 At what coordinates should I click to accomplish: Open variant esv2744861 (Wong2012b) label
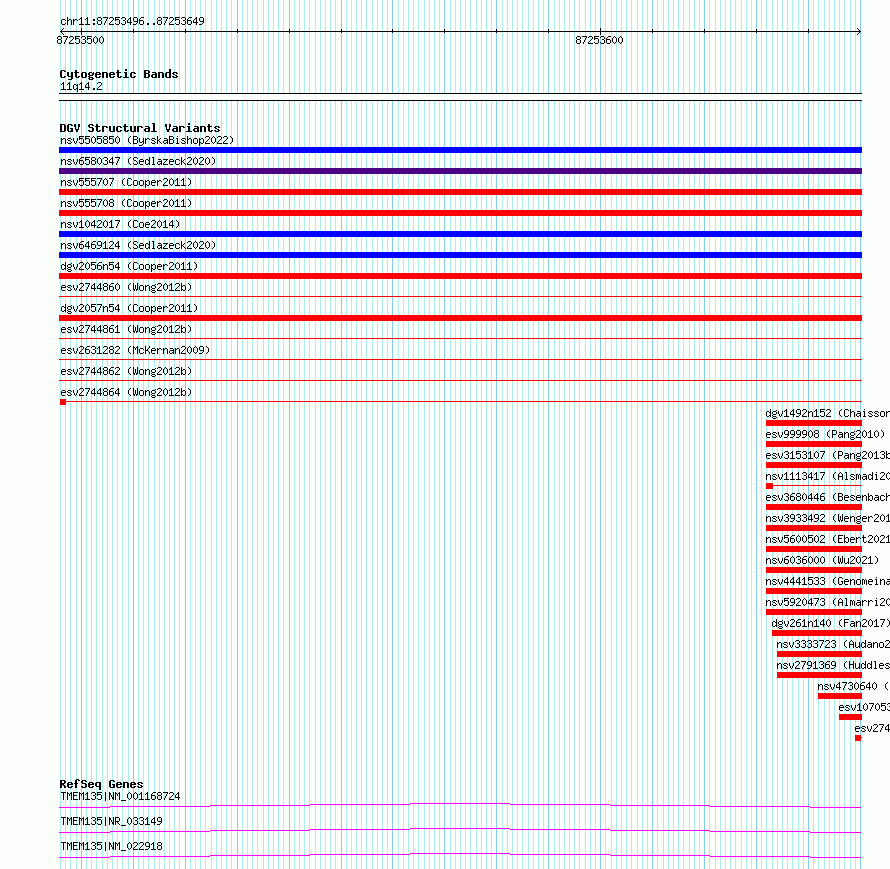pos(126,329)
